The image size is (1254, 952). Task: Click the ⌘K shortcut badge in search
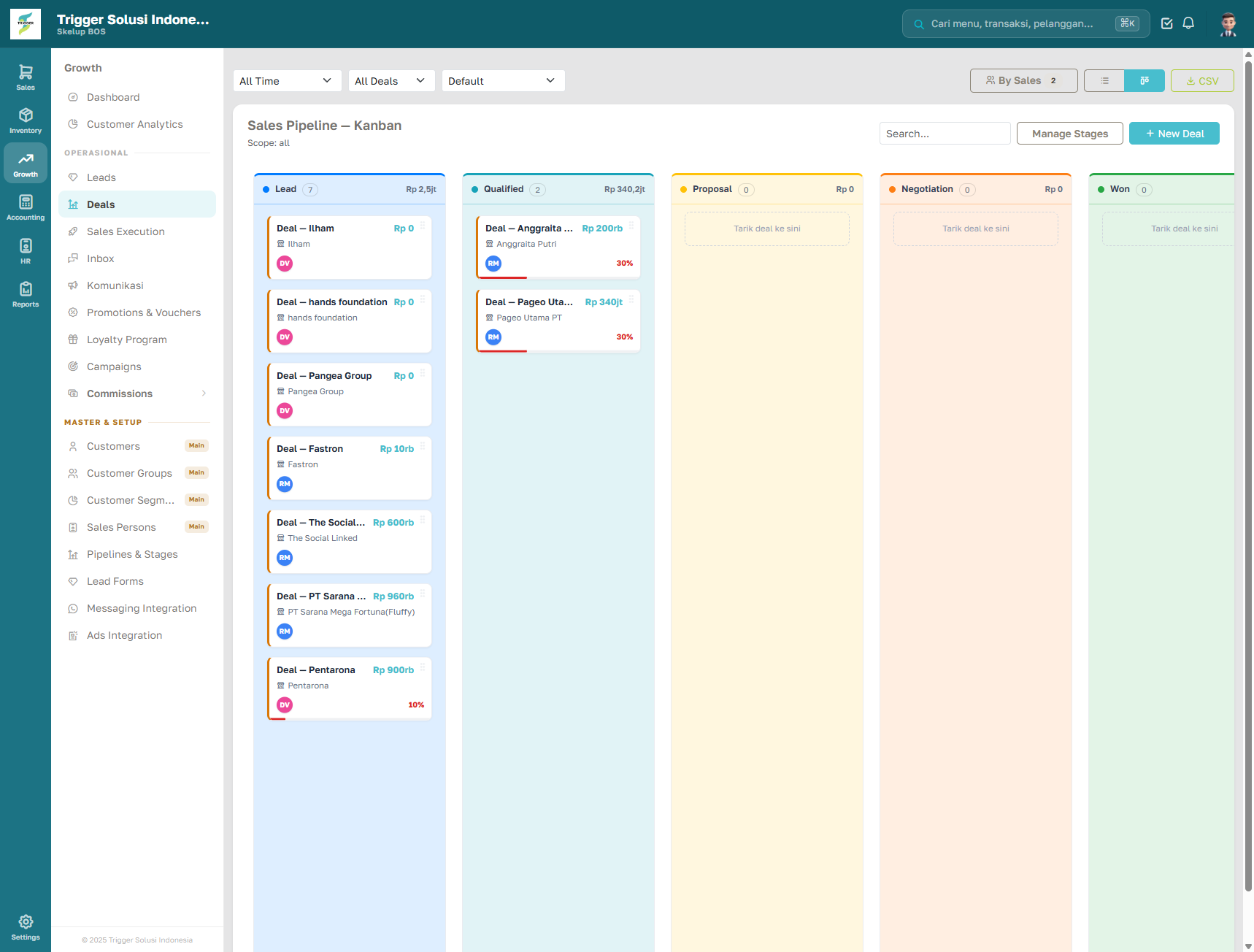[x=1127, y=23]
